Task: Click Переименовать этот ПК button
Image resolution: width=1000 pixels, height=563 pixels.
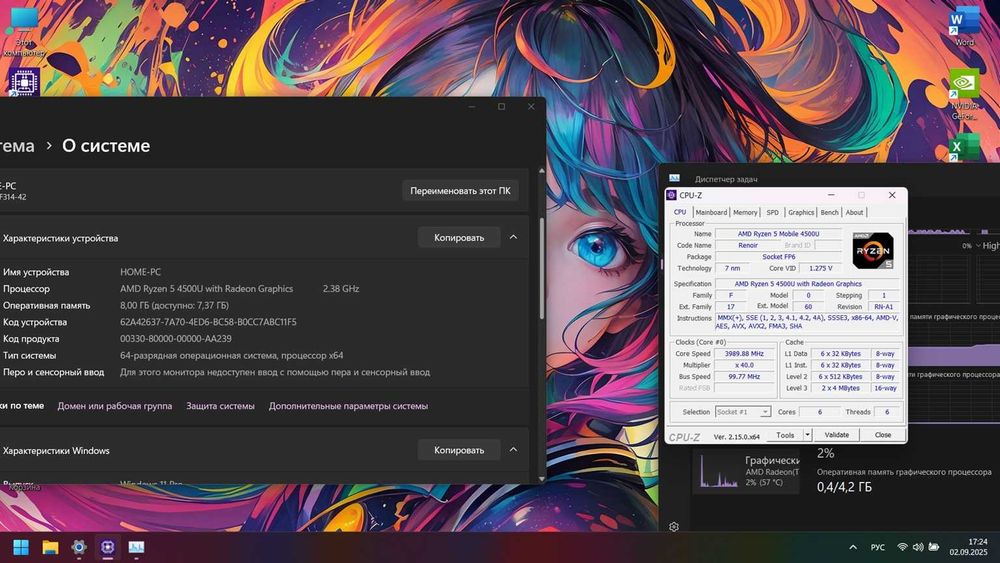Action: pyautogui.click(x=460, y=191)
